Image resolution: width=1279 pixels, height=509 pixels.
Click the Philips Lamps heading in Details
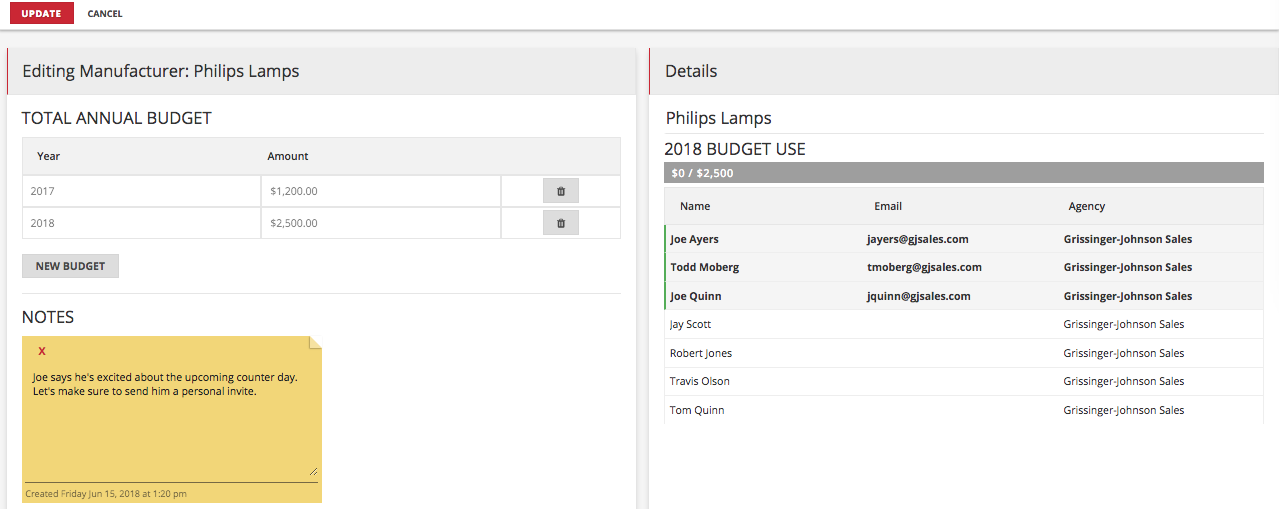click(x=719, y=118)
